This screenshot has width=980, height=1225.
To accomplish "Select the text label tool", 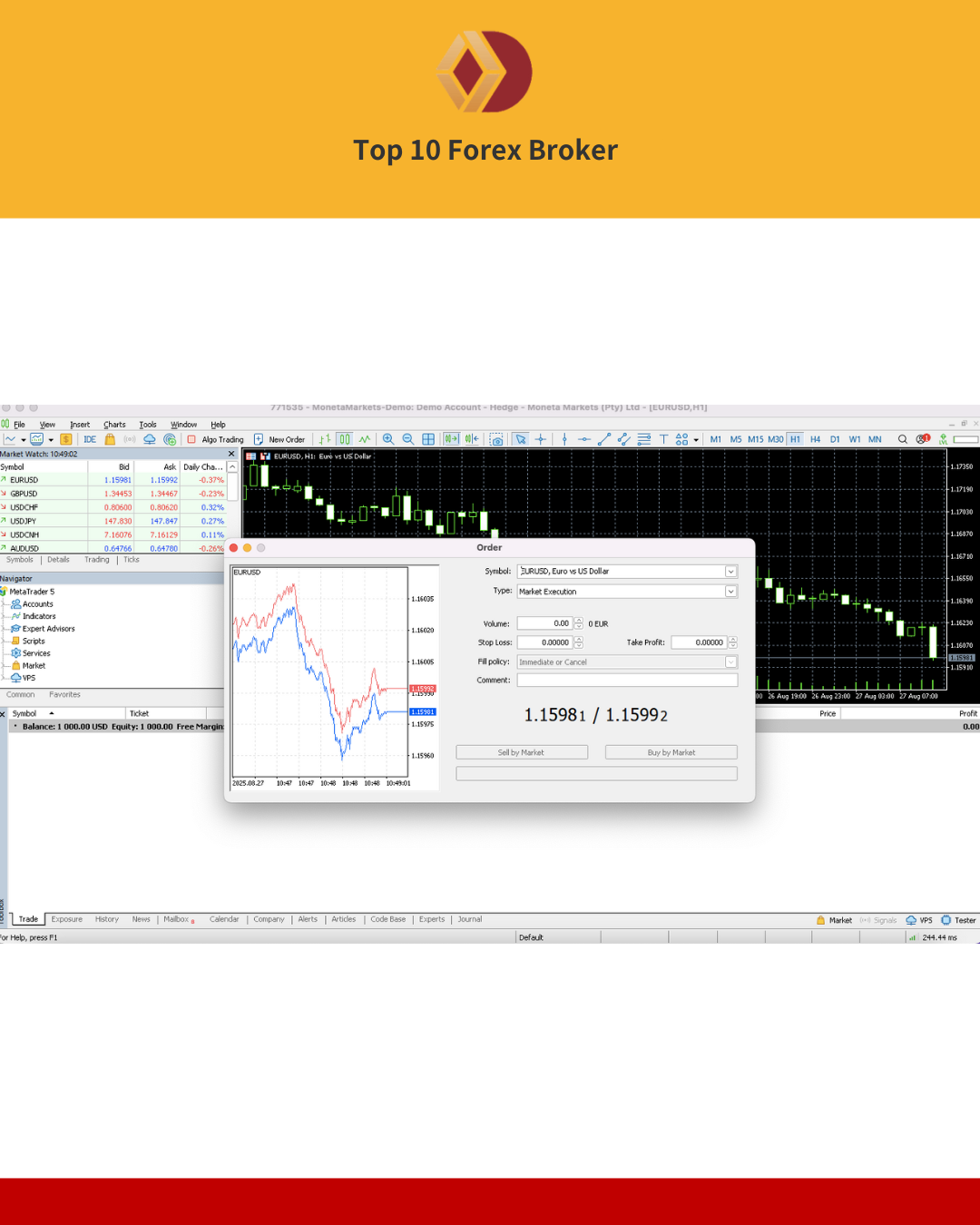I will pos(663,439).
